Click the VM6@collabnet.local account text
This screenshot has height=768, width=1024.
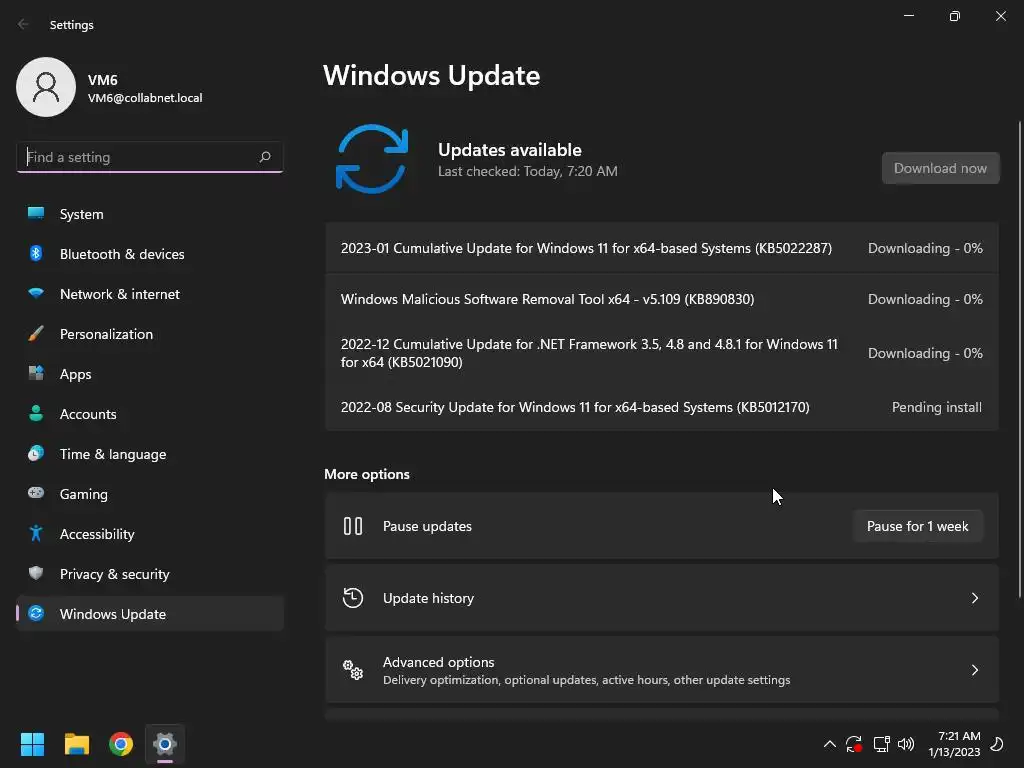click(145, 98)
